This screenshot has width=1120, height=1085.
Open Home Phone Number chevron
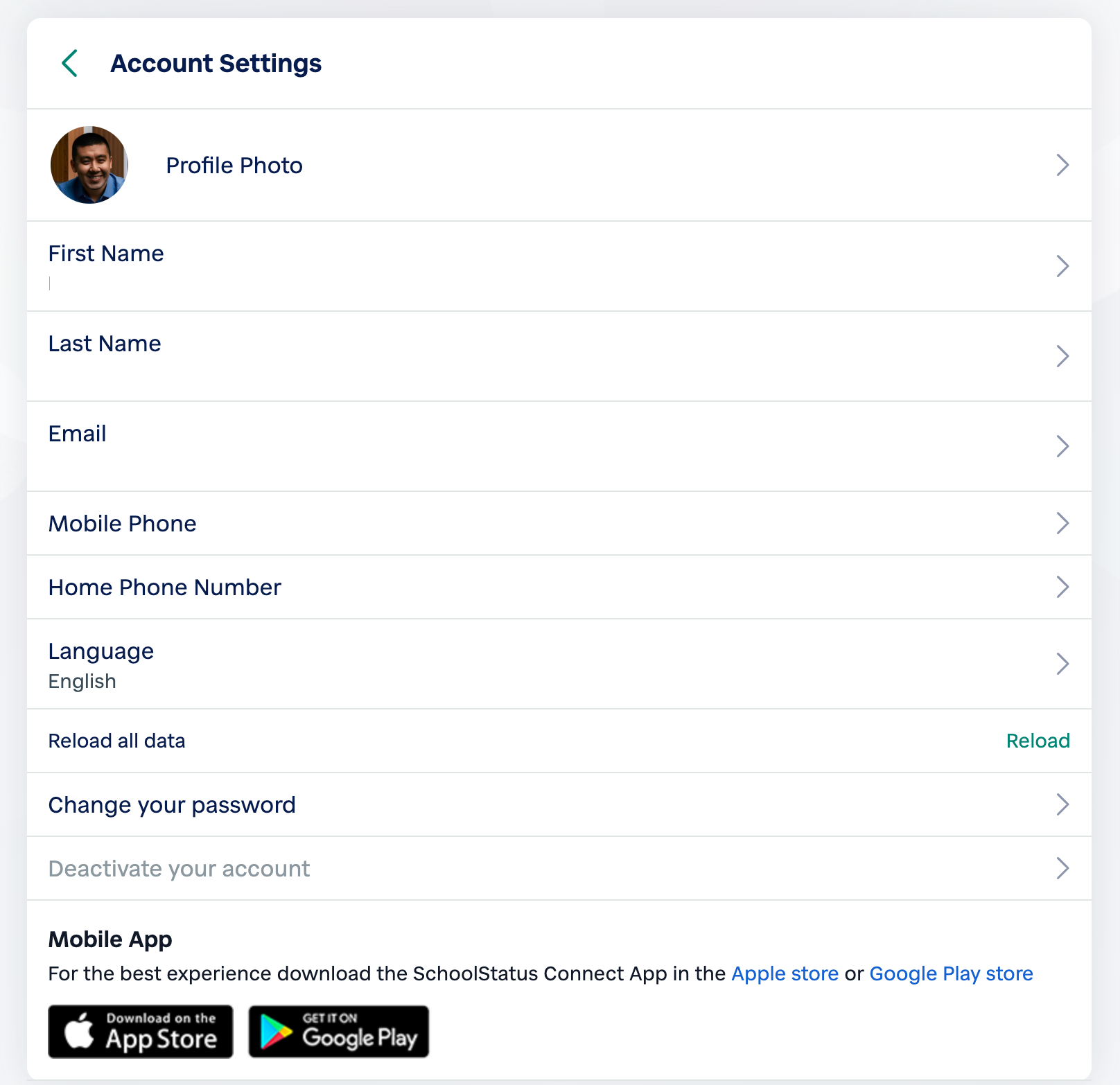(x=1062, y=587)
